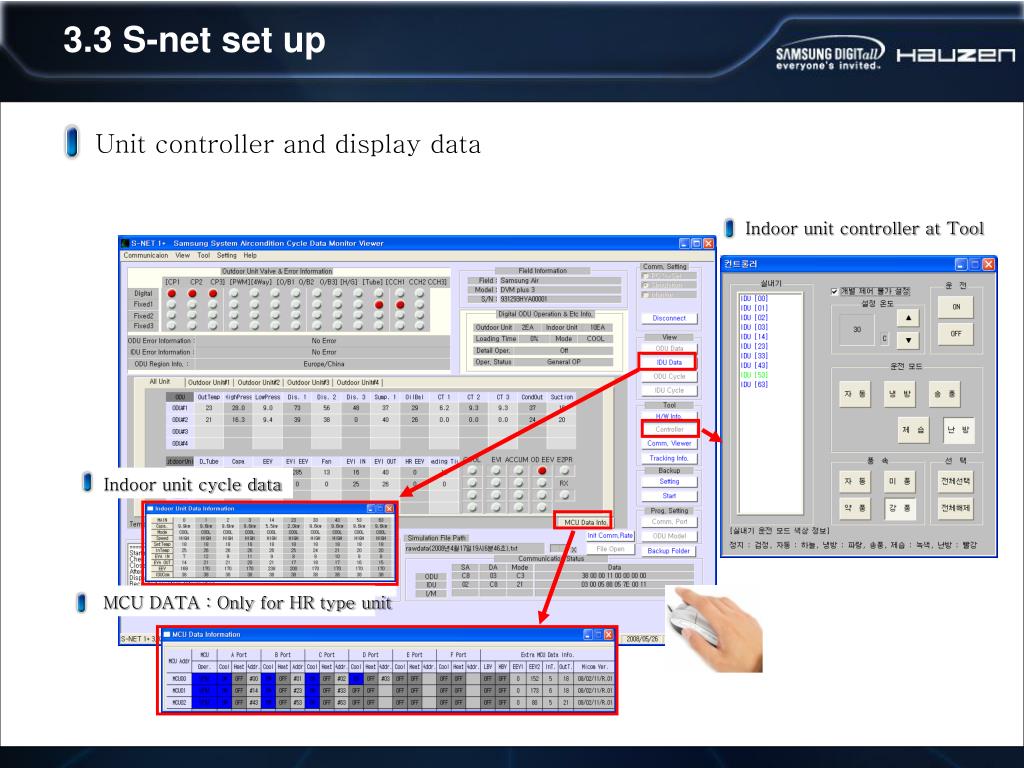1024x768 pixels.
Task: Open the Help menu
Action: click(250, 255)
